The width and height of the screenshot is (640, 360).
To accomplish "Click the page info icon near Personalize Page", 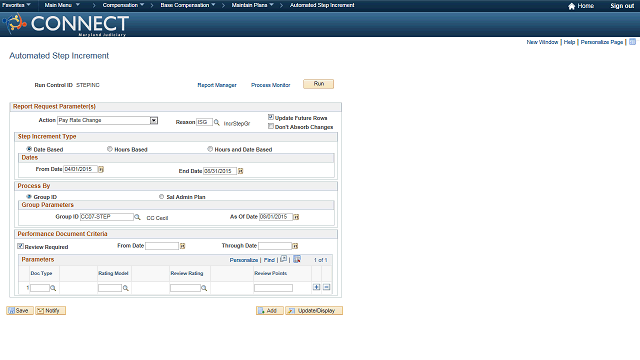I will click(632, 42).
